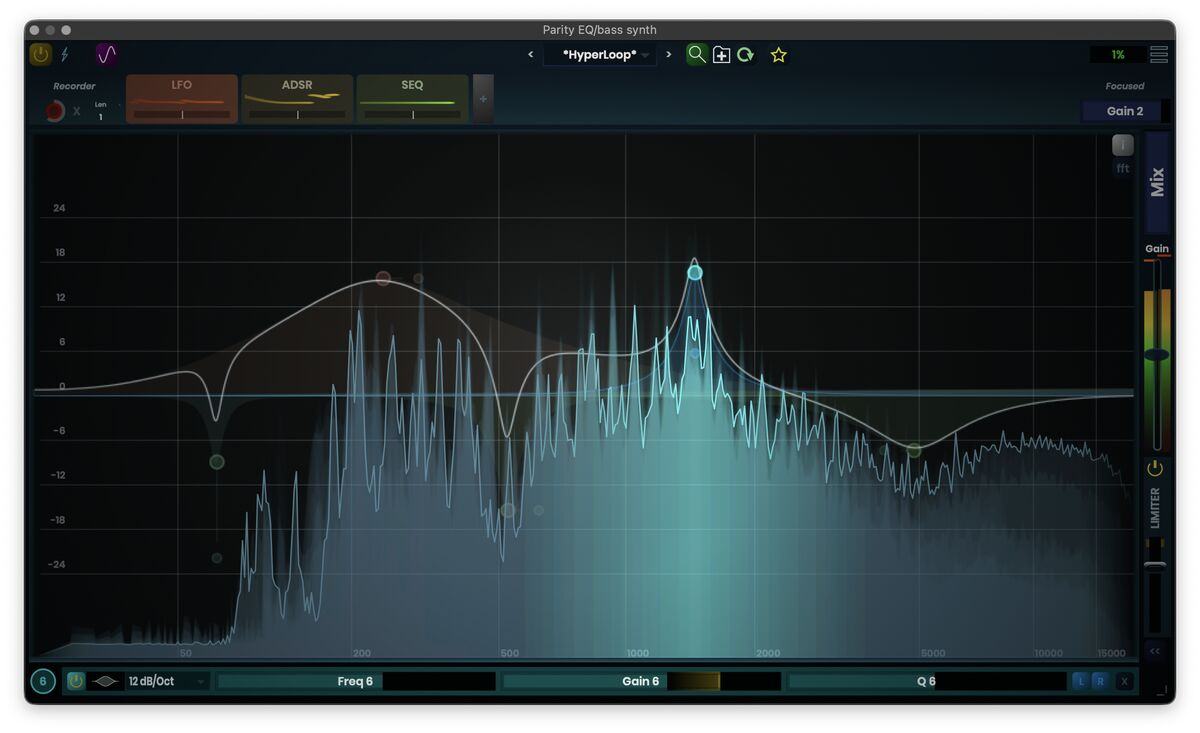This screenshot has height=733, width=1200.
Task: Open the HyperLoop preset dropdown
Action: 600,55
